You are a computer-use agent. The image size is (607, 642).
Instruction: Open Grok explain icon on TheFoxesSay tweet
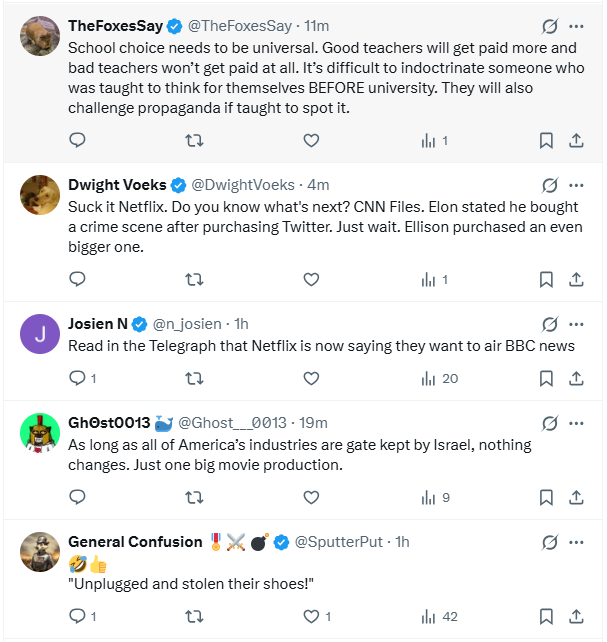549,26
